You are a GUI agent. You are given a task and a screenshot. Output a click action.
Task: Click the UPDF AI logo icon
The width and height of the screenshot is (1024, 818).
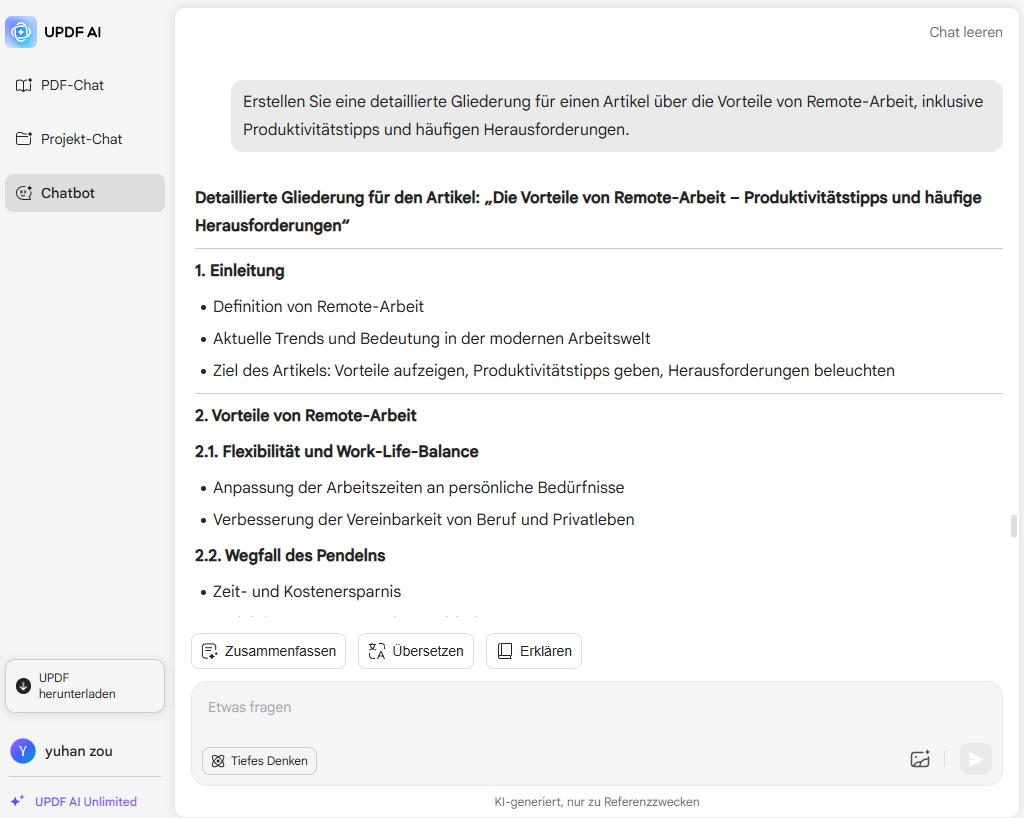point(21,32)
